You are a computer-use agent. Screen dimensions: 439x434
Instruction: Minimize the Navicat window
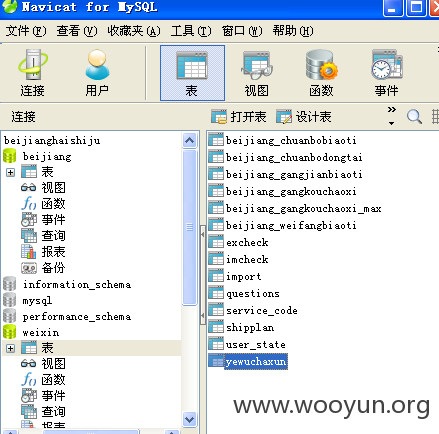click(x=393, y=7)
